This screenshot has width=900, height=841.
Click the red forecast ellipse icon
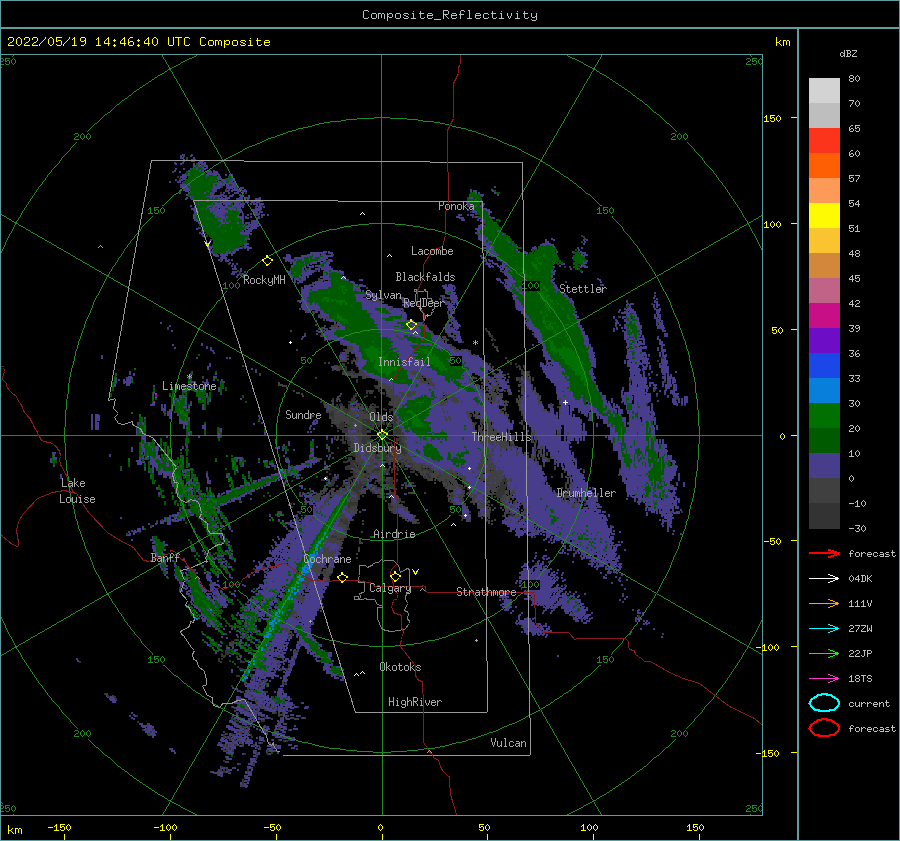pyautogui.click(x=824, y=728)
